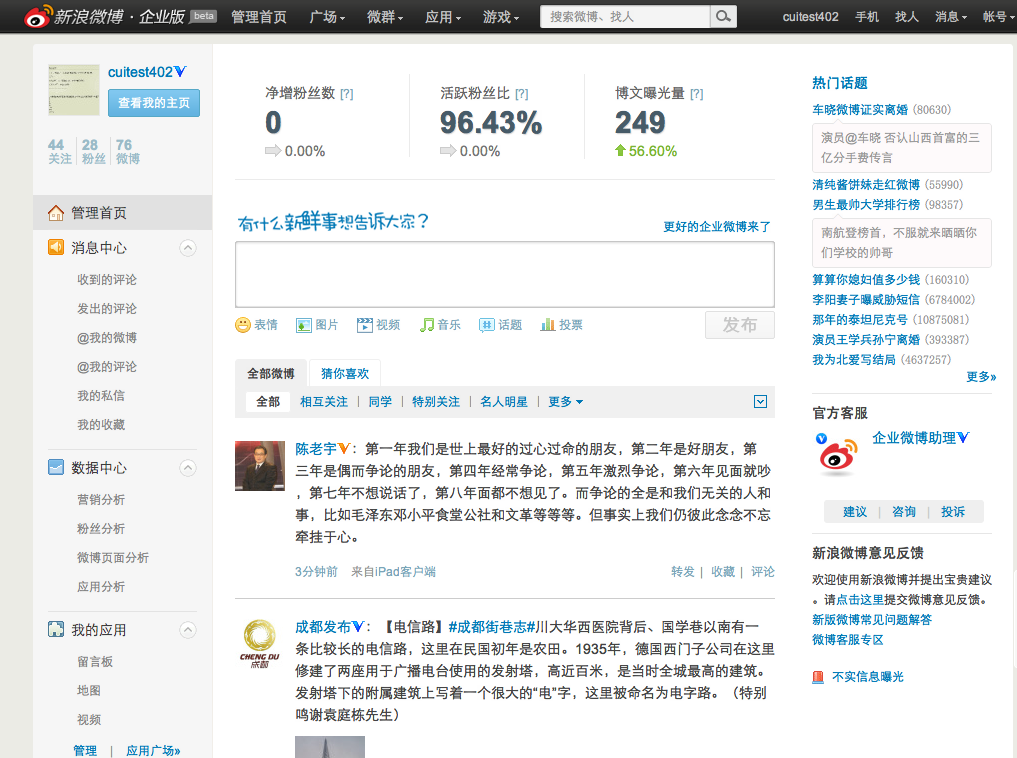Open the #成都街巷志# hashtag link
This screenshot has height=758, width=1017.
[492, 627]
